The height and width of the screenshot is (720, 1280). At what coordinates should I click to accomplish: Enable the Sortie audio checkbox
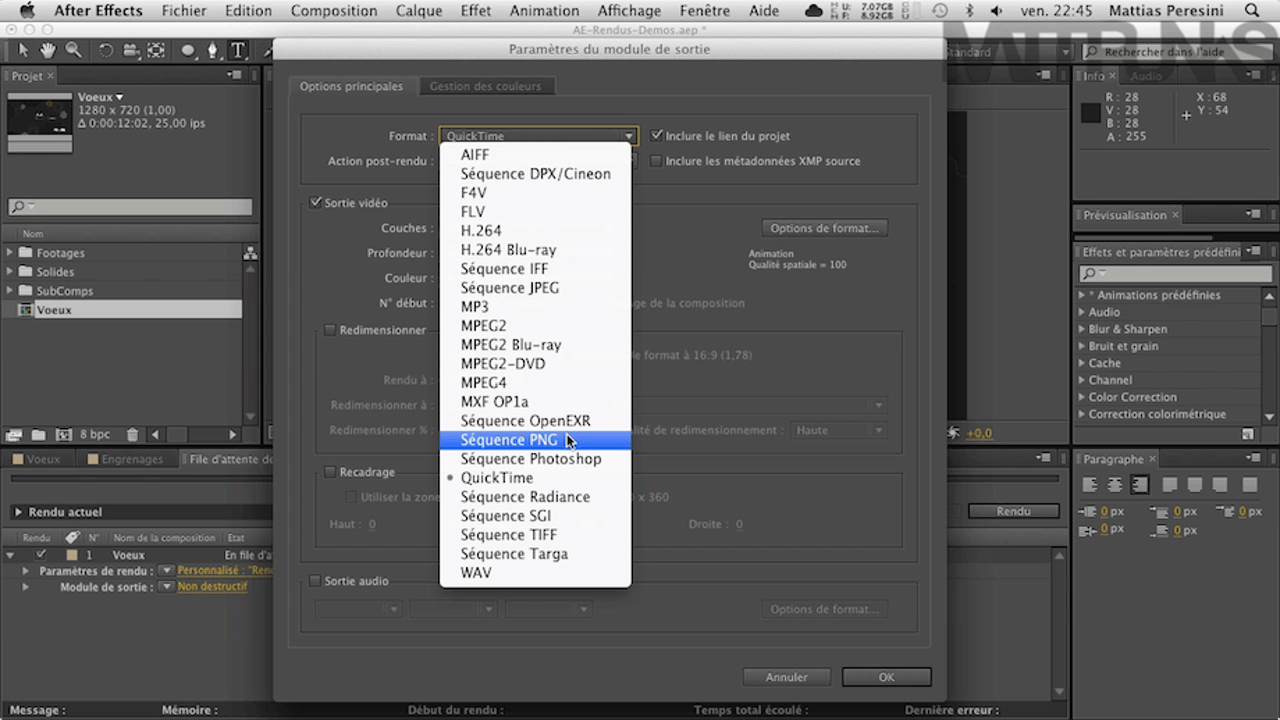click(315, 581)
